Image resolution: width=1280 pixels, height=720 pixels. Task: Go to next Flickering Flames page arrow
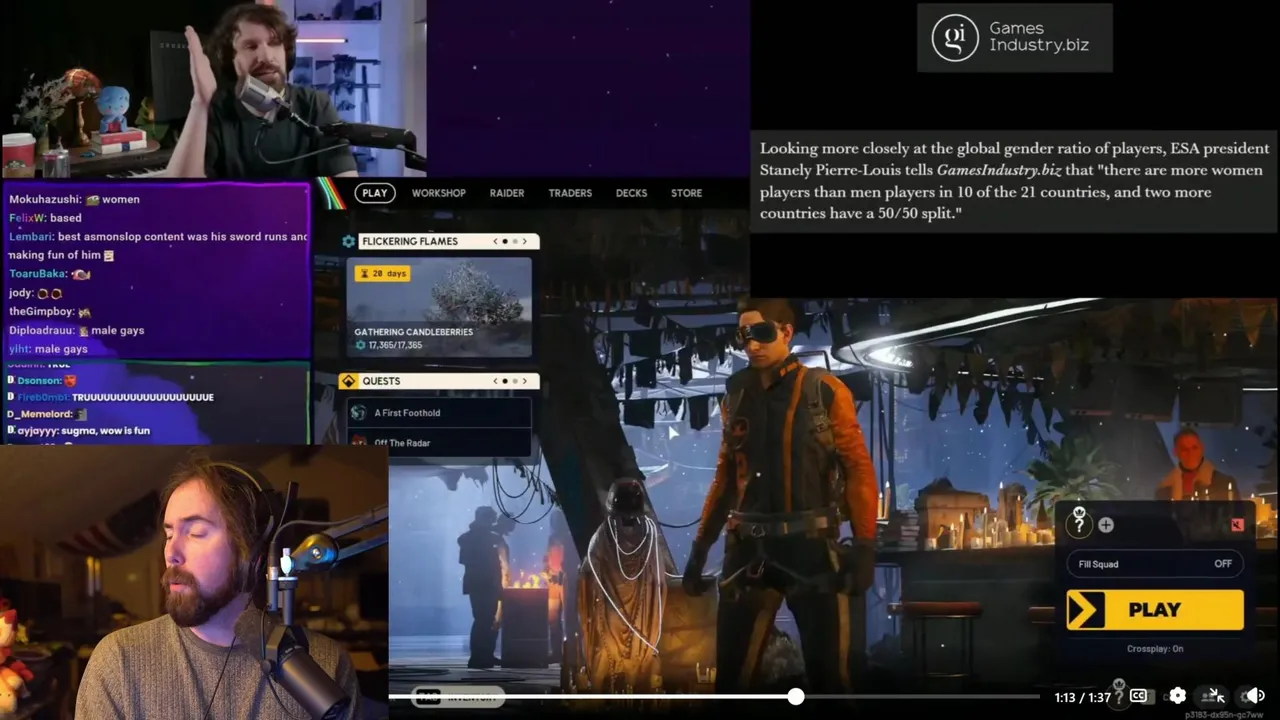click(525, 241)
